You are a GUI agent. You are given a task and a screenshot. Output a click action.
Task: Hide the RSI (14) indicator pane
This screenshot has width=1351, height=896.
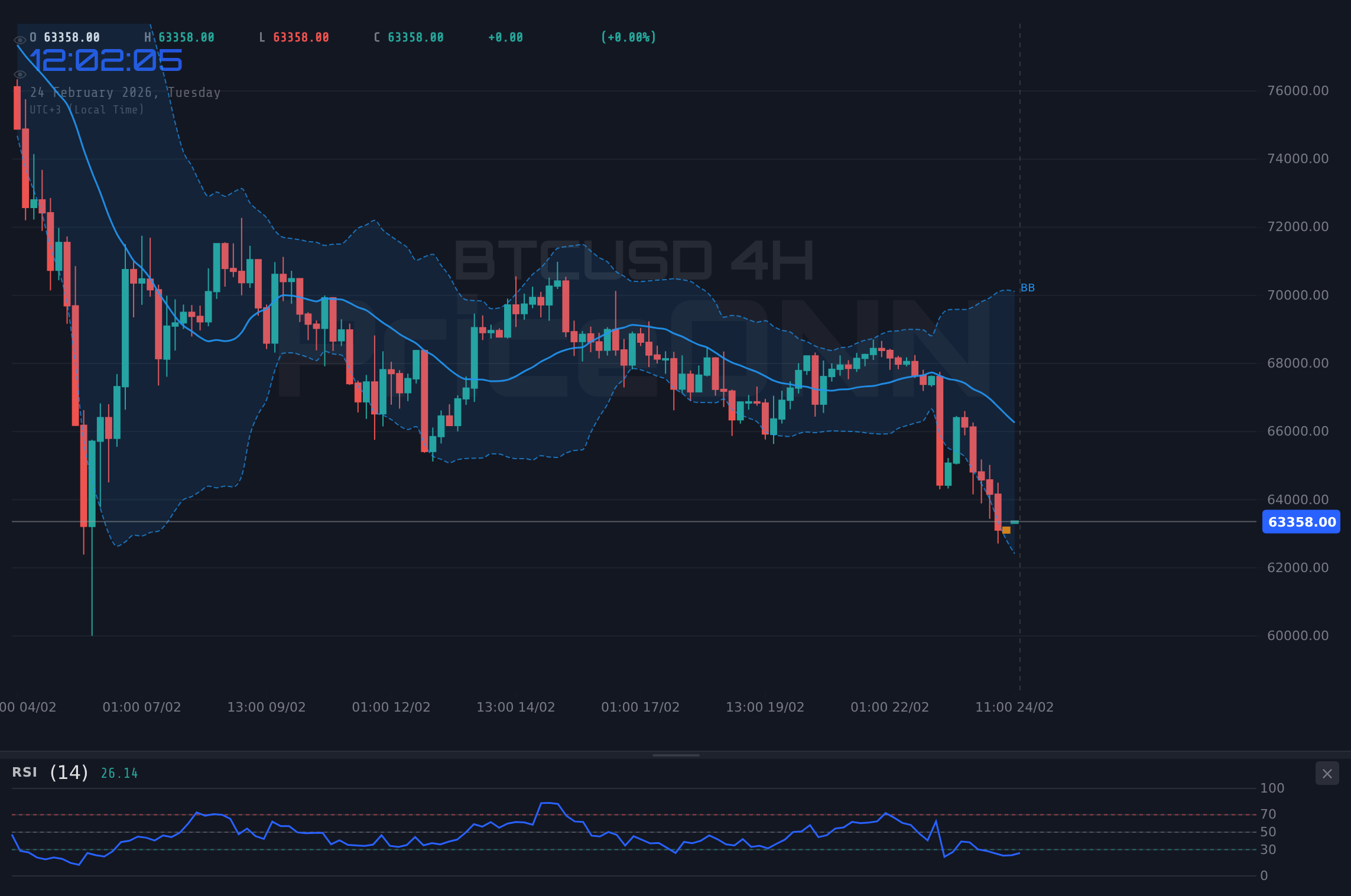(1327, 773)
